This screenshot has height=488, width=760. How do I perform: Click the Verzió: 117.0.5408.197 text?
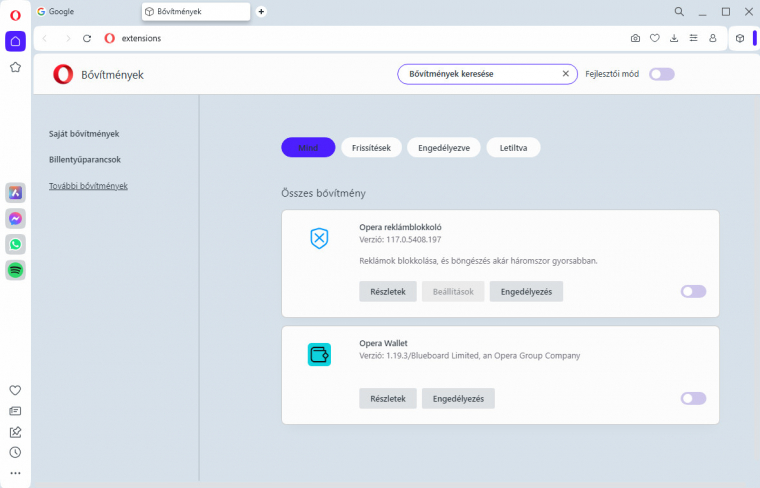point(400,239)
